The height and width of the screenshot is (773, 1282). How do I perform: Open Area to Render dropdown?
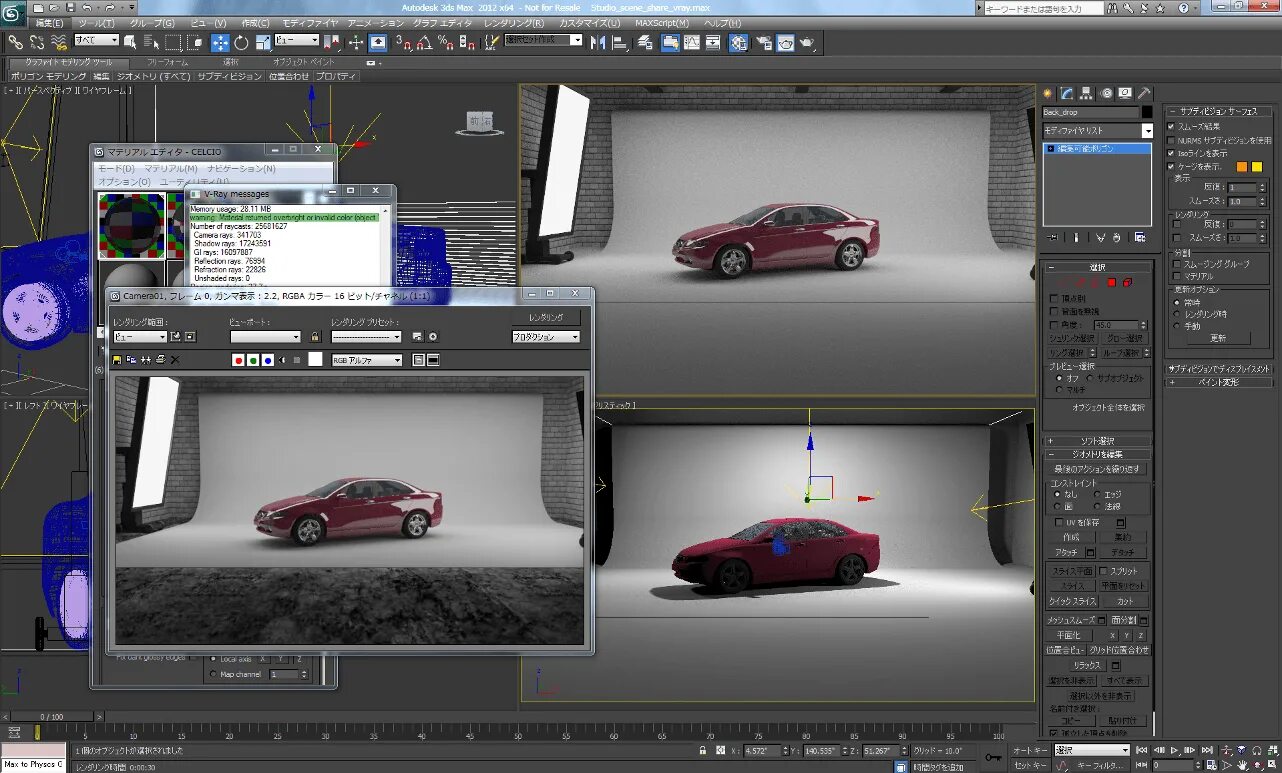click(x=140, y=337)
